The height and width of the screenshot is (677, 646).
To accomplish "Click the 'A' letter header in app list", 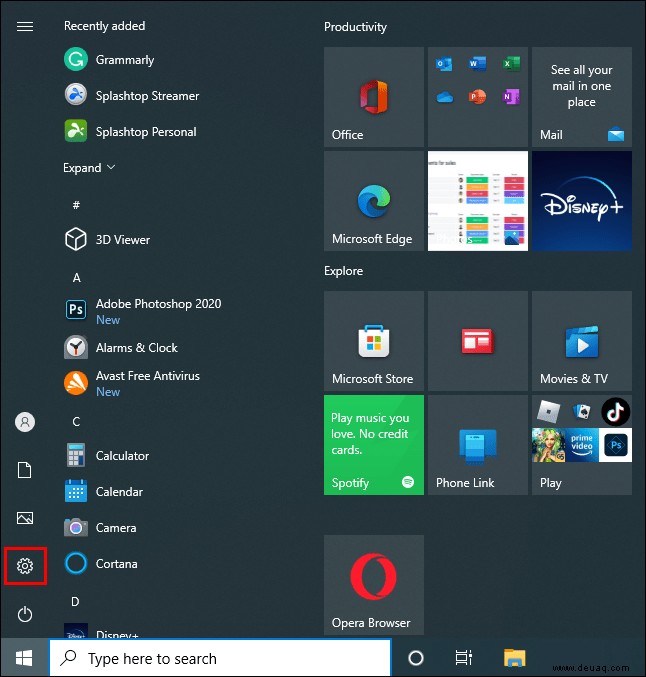I will click(76, 277).
